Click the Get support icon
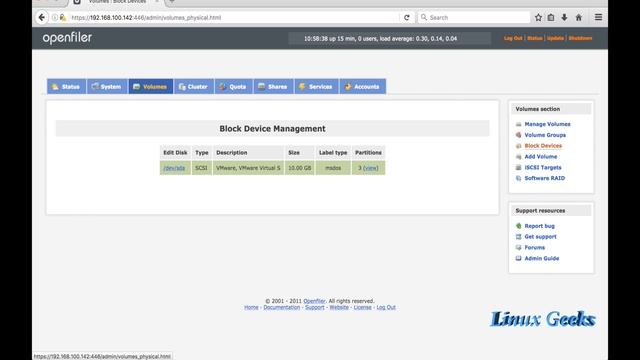 click(518, 237)
